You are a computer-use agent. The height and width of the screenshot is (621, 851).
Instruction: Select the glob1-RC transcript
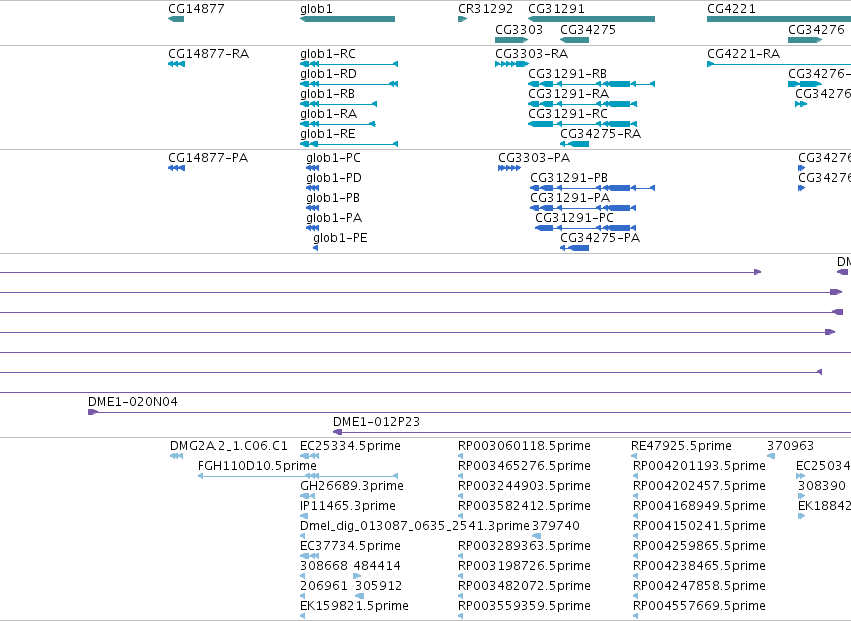(x=349, y=64)
